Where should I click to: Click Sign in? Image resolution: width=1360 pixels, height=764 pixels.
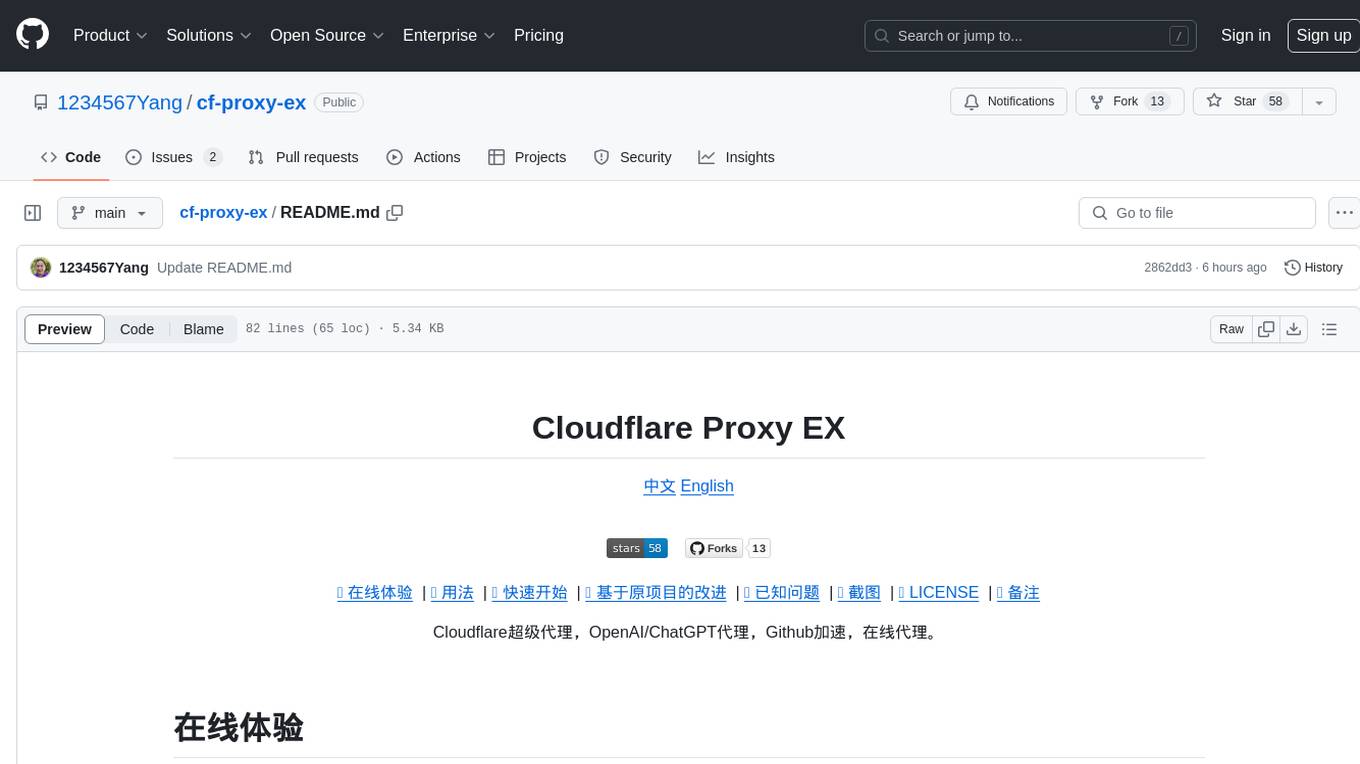click(x=1245, y=35)
